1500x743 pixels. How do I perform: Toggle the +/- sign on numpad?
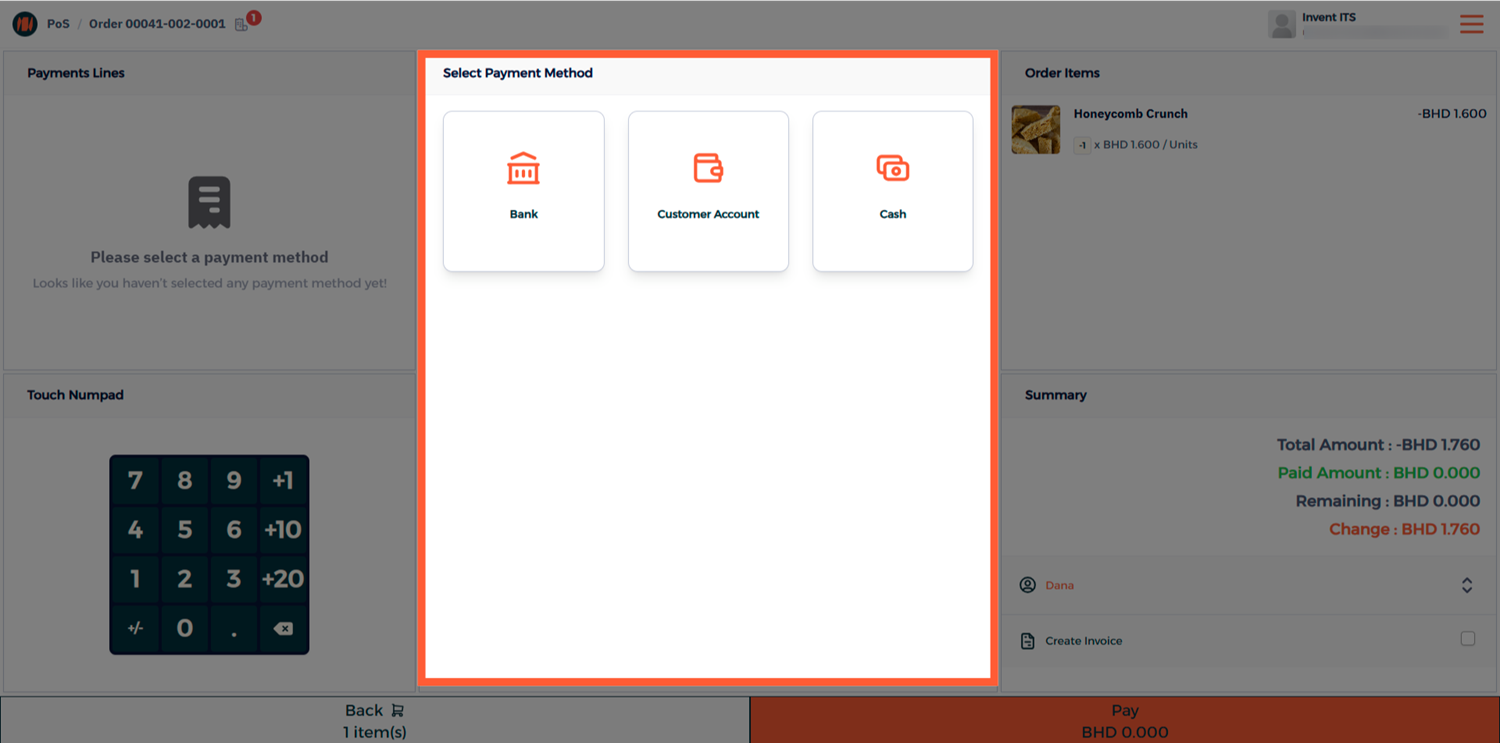pos(135,628)
